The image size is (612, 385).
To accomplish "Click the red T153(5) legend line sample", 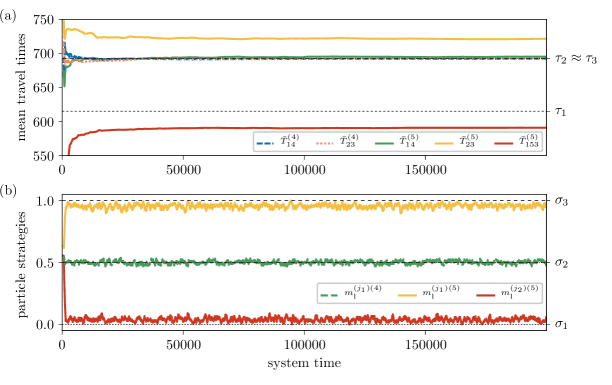I will tap(504, 144).
